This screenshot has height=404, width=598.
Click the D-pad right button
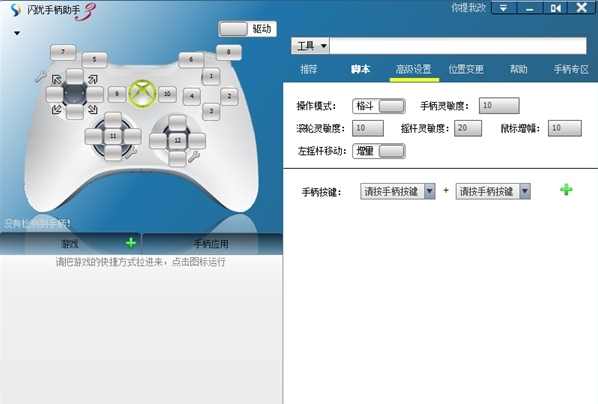point(95,95)
